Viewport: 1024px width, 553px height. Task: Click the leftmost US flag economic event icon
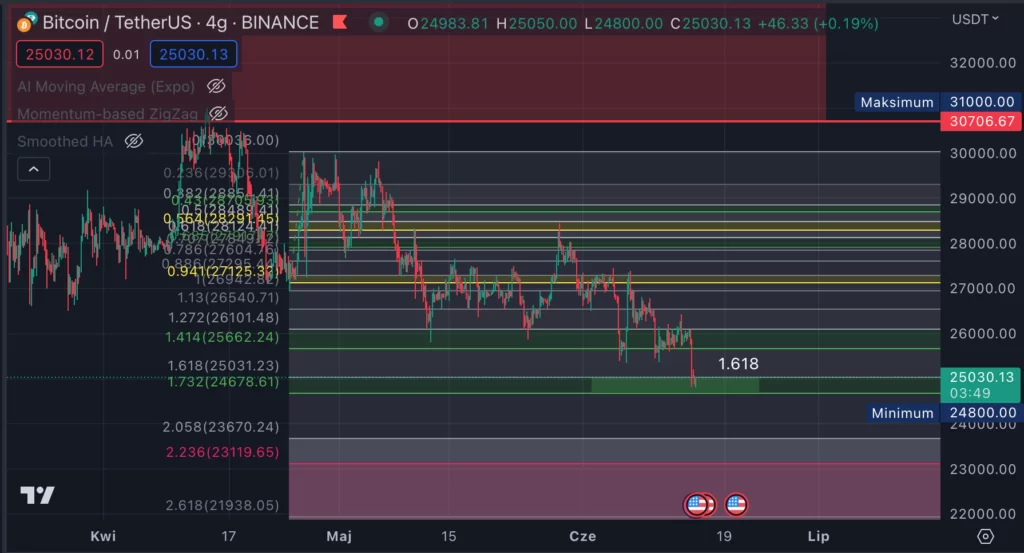696,505
